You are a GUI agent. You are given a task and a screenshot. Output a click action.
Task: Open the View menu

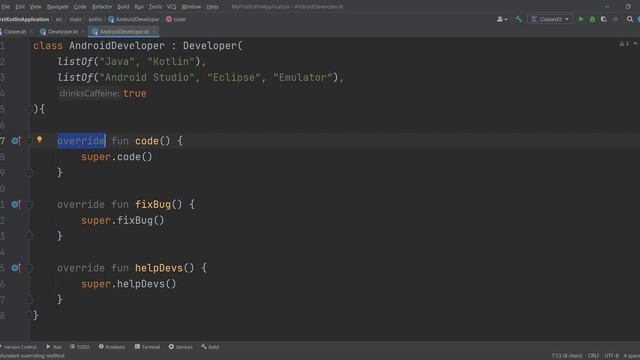pos(36,7)
